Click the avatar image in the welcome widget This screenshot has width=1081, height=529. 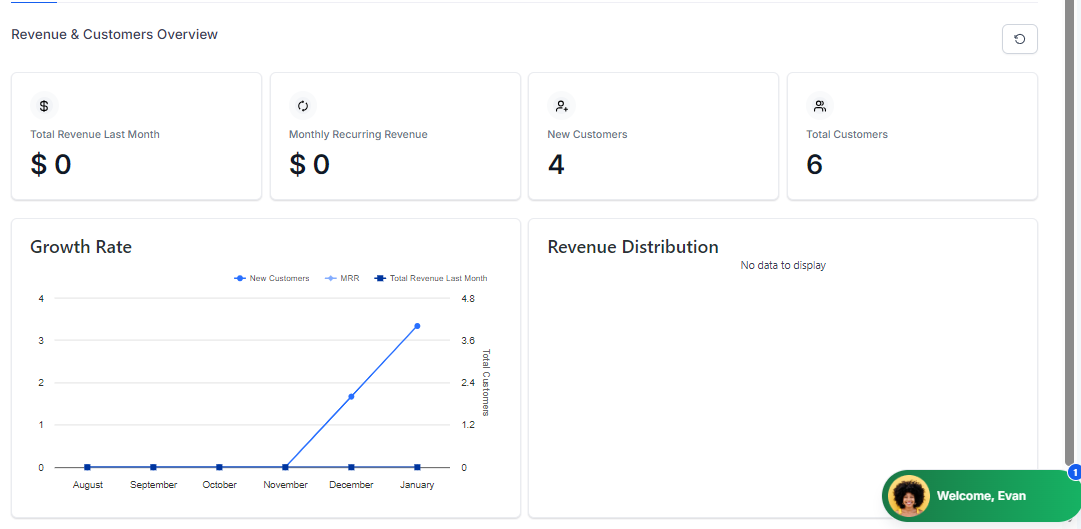(x=909, y=496)
